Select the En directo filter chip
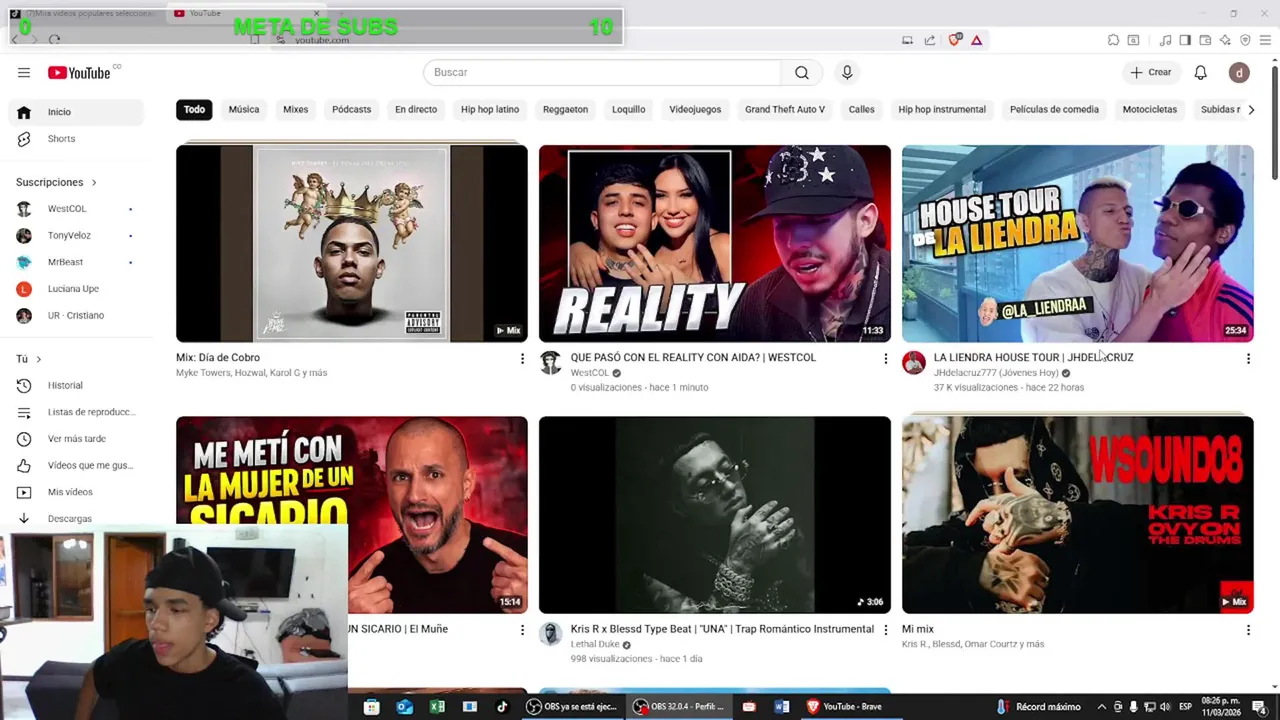This screenshot has height=720, width=1280. [x=416, y=109]
